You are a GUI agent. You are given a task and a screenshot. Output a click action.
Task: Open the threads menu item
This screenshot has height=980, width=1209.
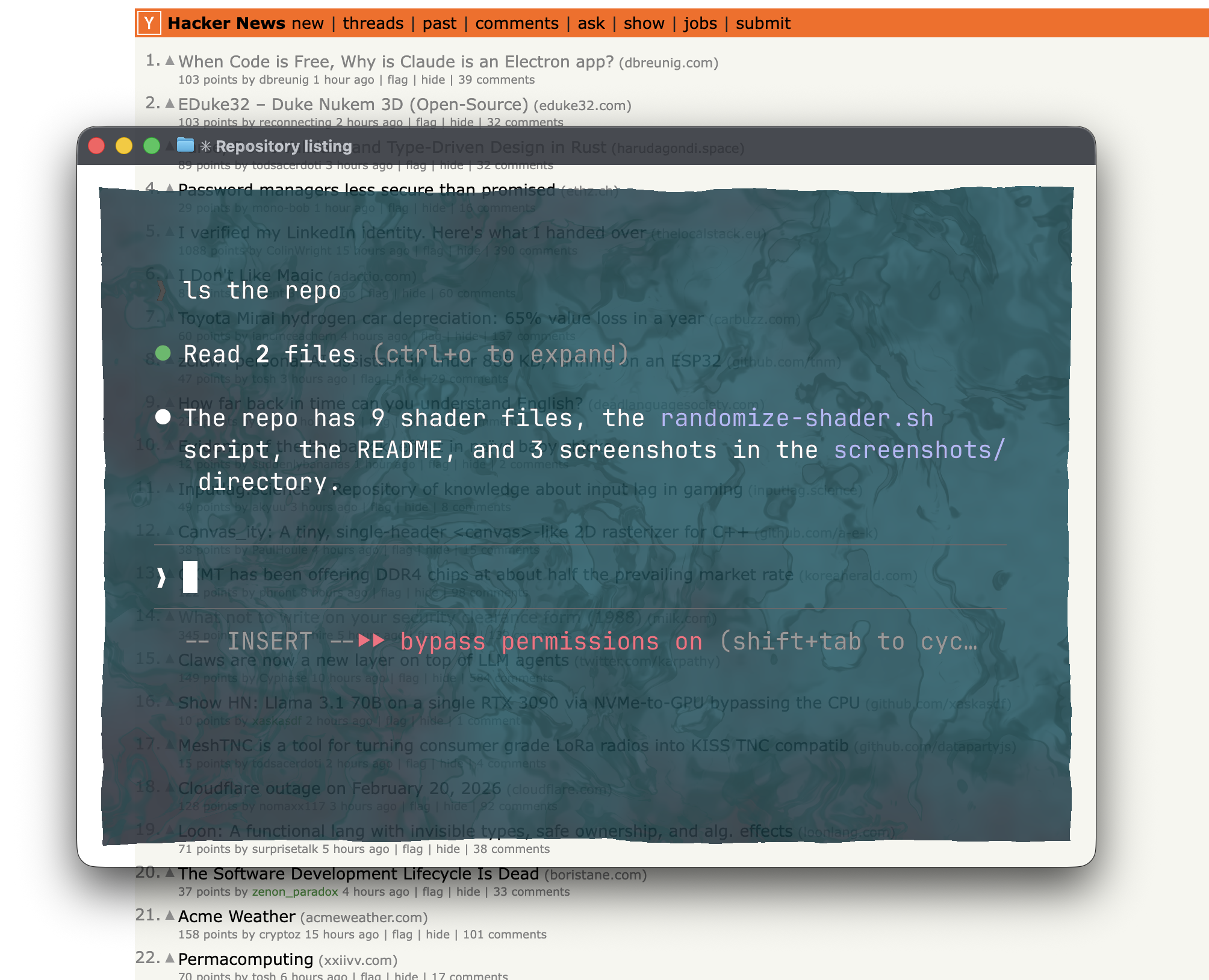[373, 23]
